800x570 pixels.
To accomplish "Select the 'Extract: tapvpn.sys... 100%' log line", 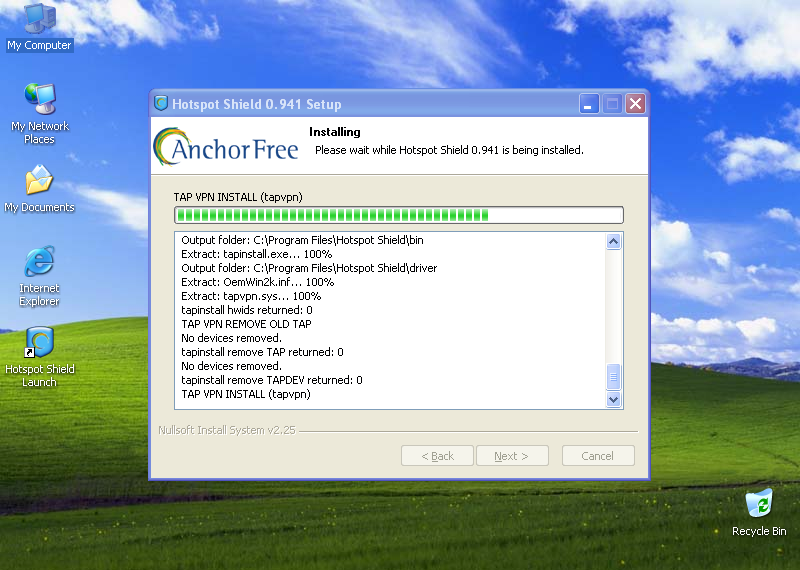I will pos(251,296).
